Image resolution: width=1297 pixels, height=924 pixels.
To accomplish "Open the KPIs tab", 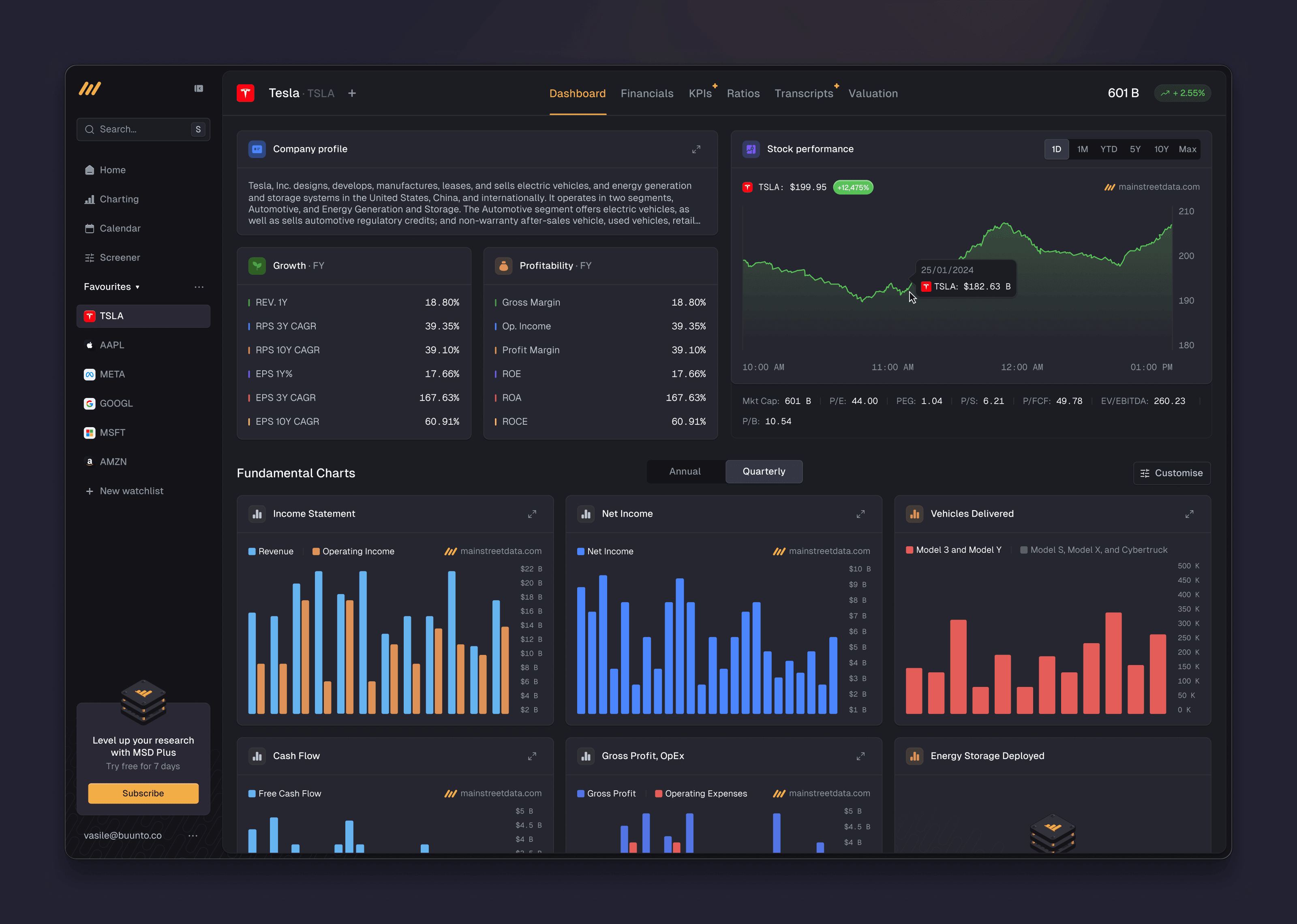I will (700, 93).
